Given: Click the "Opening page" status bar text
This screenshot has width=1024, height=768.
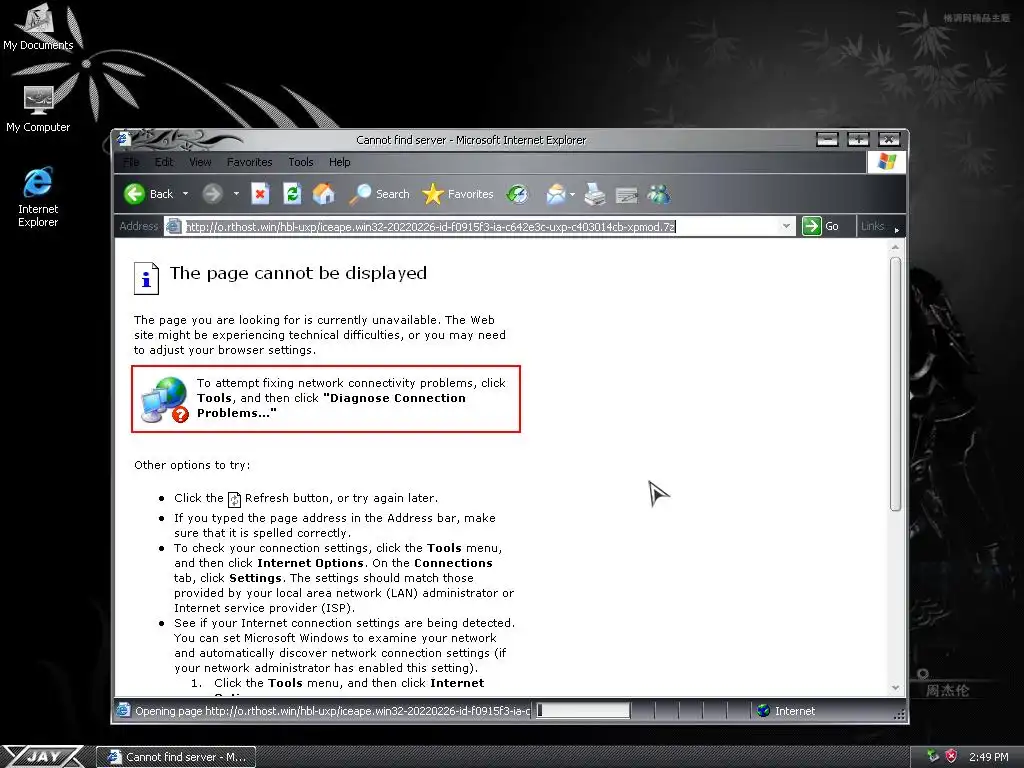Looking at the screenshot, I should tap(332, 711).
